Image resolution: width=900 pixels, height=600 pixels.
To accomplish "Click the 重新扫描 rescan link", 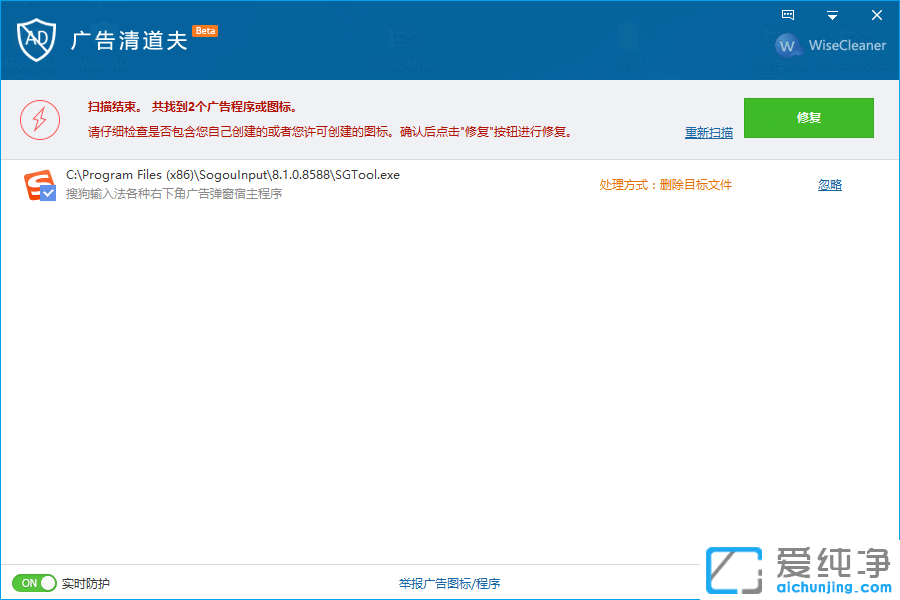I will point(709,133).
